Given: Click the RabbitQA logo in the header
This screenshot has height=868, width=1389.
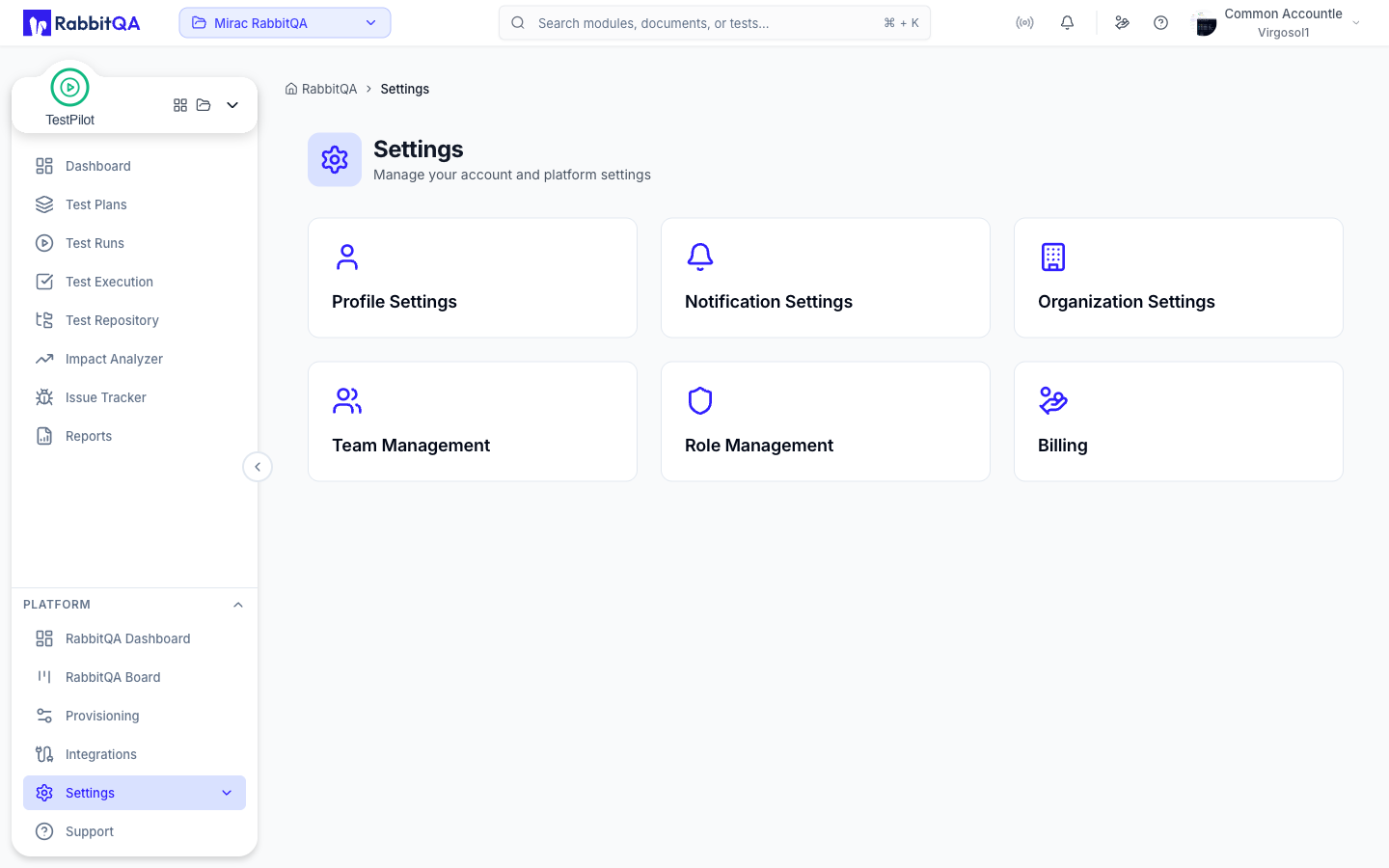Looking at the screenshot, I should [x=82, y=23].
